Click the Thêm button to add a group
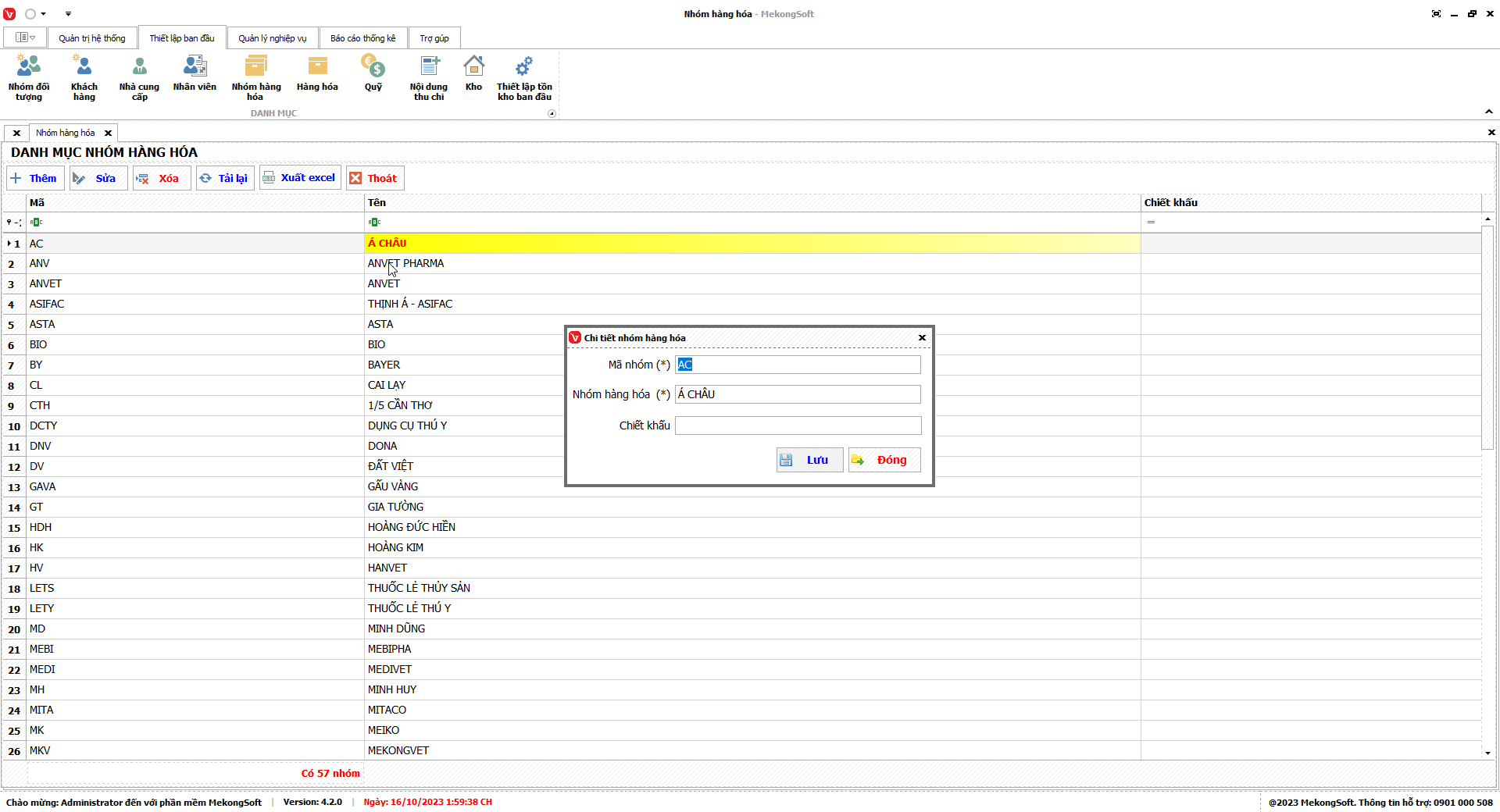This screenshot has width=1500, height=812. click(x=35, y=178)
